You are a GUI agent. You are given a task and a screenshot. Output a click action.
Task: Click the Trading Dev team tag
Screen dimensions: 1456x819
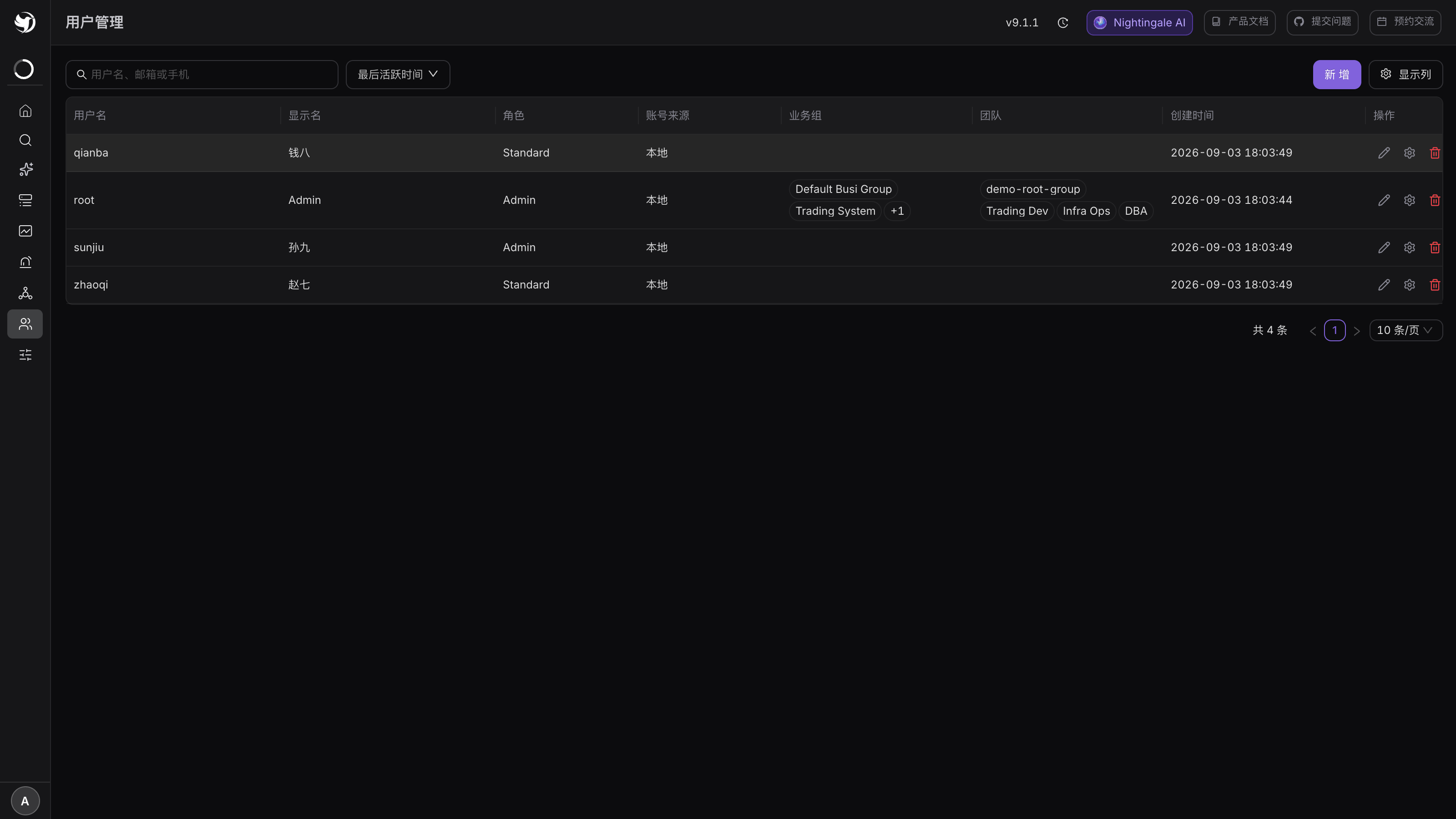[x=1017, y=211]
